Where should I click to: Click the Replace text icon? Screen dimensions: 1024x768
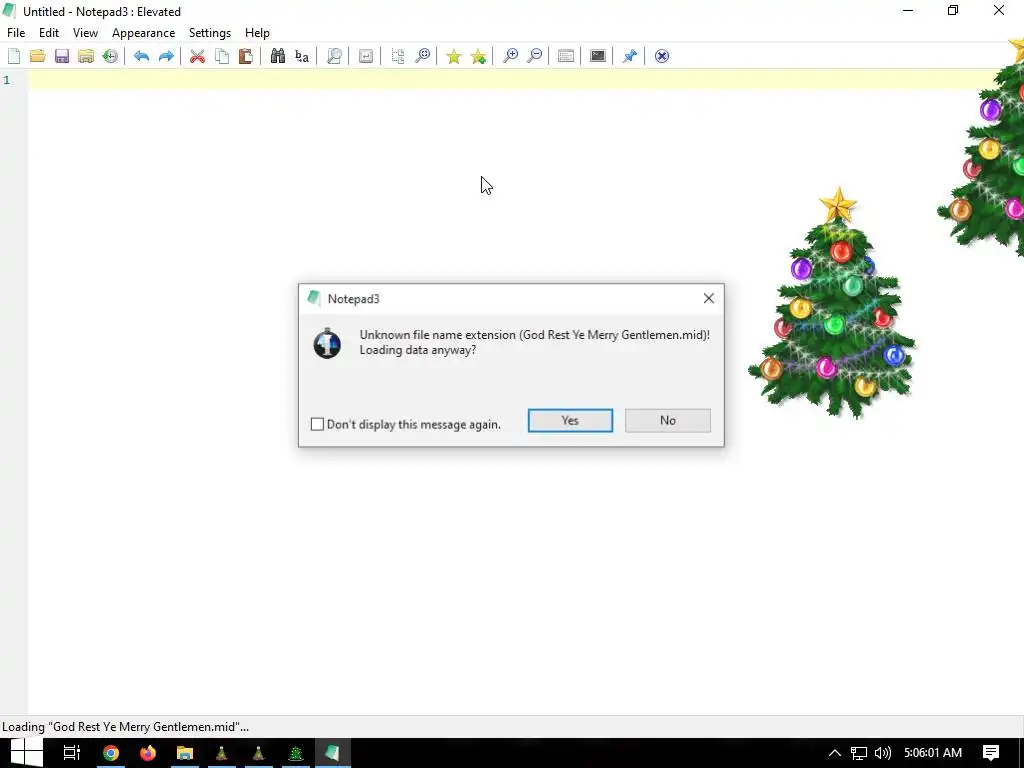click(302, 56)
